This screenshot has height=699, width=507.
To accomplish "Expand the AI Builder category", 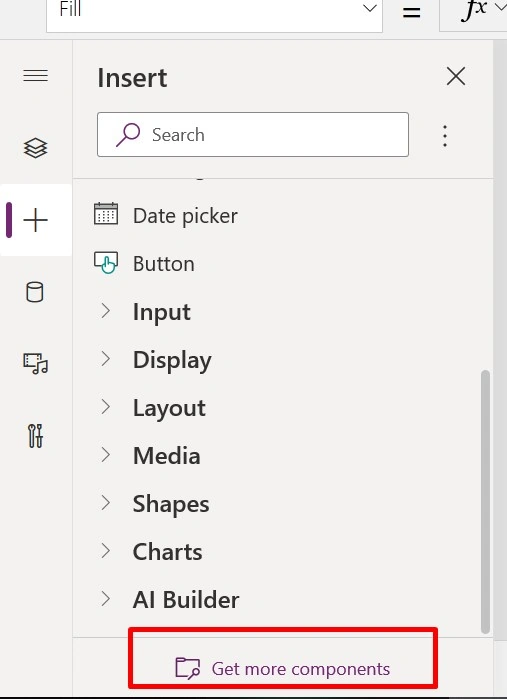I will [106, 599].
